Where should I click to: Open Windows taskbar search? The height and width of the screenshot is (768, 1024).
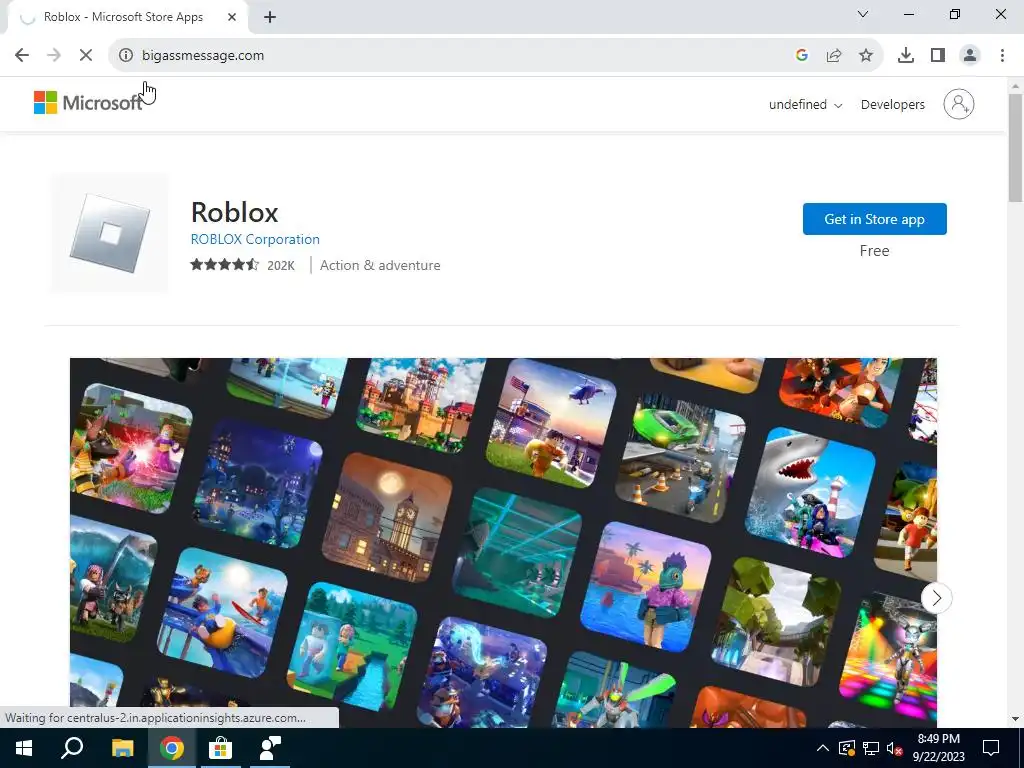pos(72,748)
